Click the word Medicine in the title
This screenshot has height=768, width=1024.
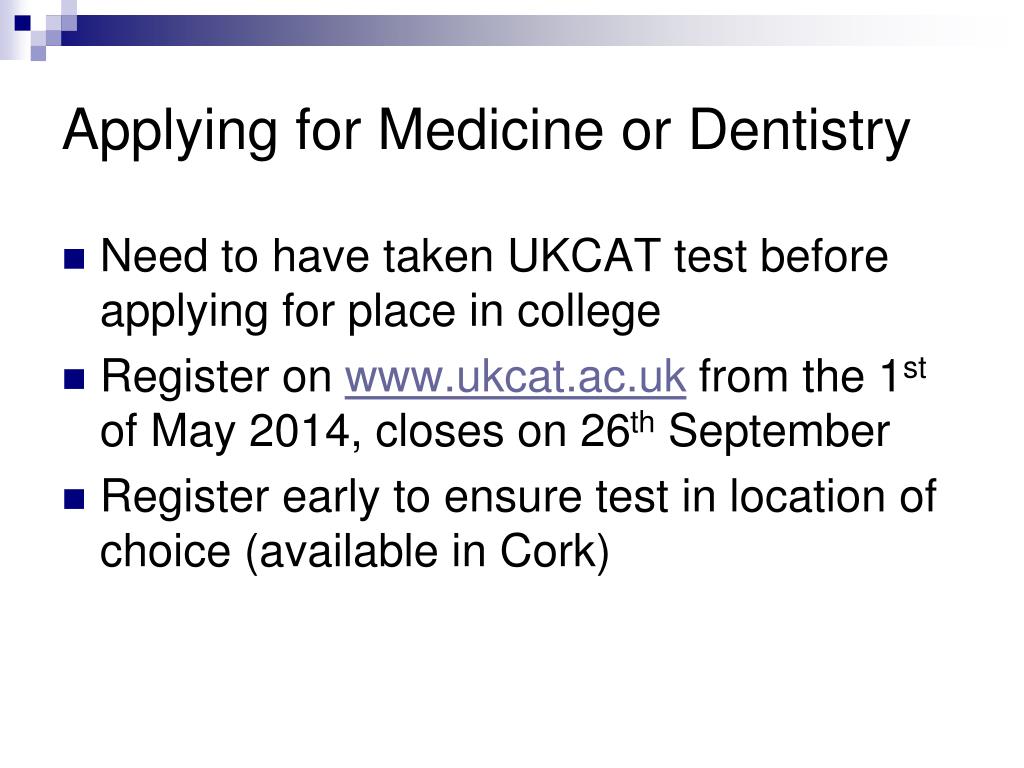click(x=490, y=129)
